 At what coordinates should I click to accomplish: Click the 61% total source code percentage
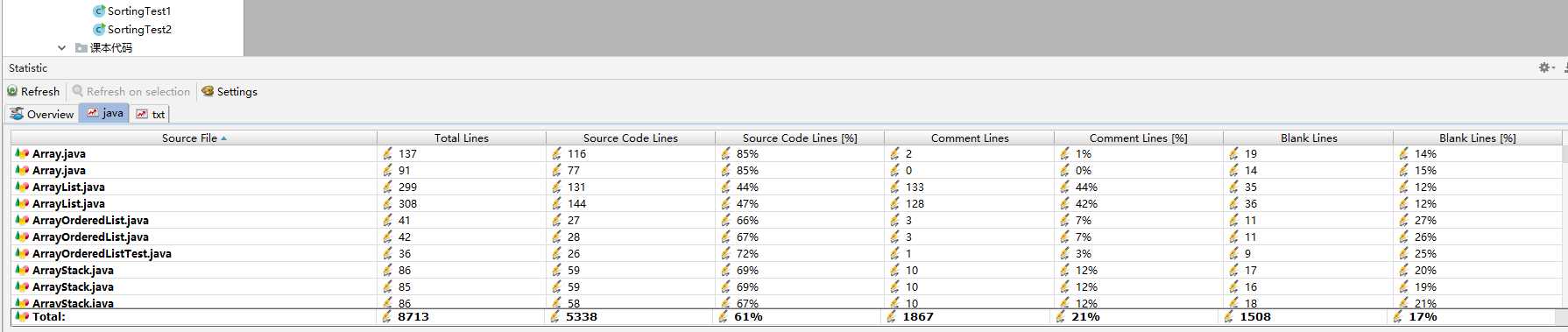[x=748, y=317]
